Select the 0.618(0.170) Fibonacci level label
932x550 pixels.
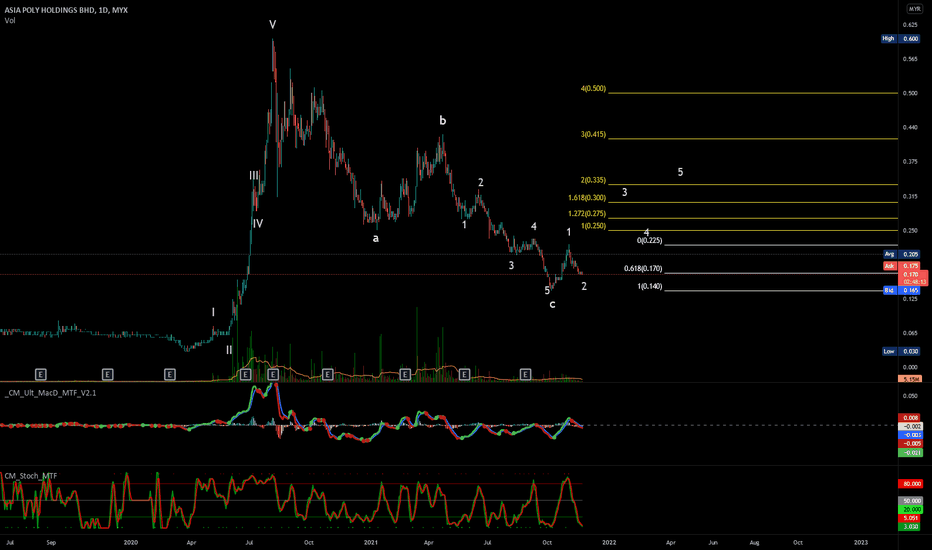tap(643, 269)
